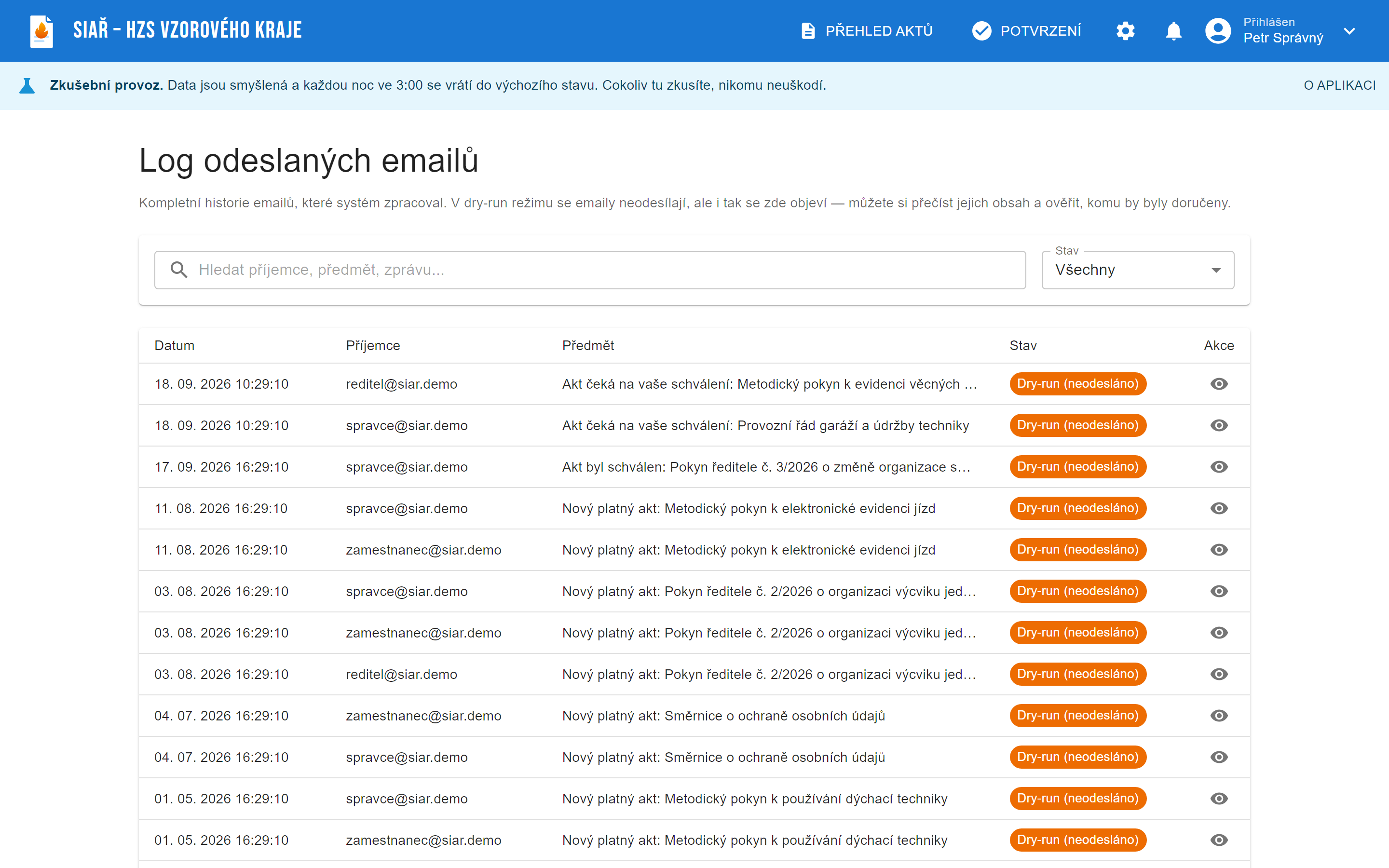Image resolution: width=1389 pixels, height=868 pixels.
Task: Focus the search recipients input field
Action: pyautogui.click(x=590, y=270)
